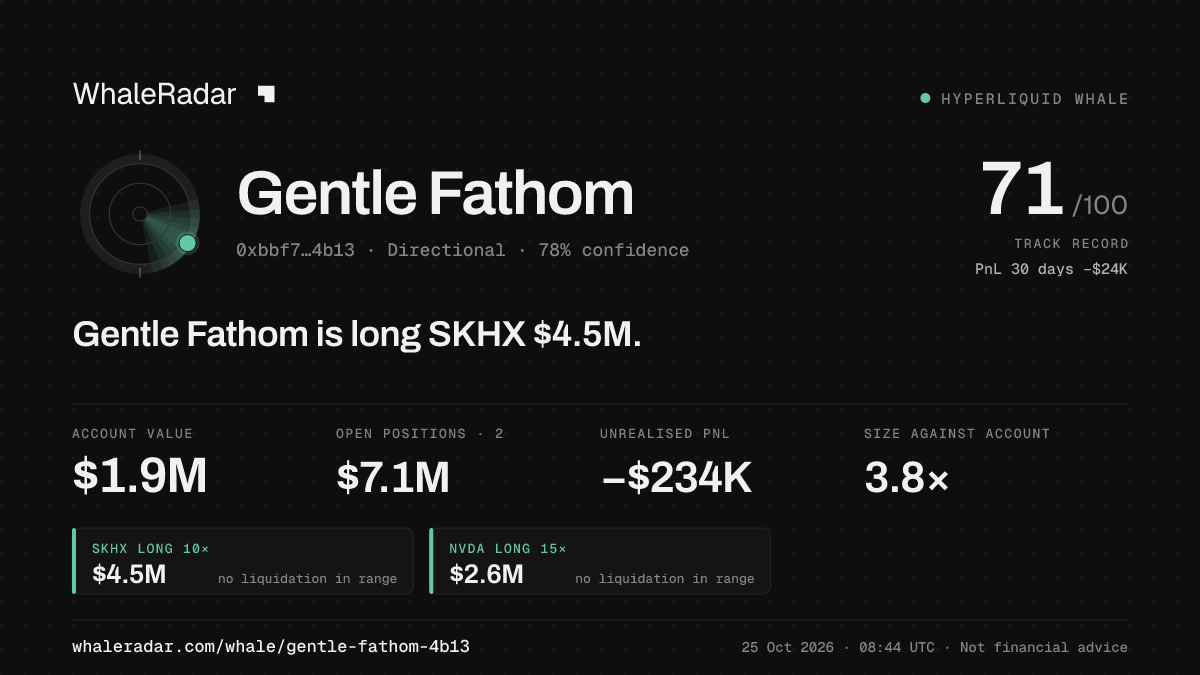This screenshot has height=675, width=1200.
Task: Click the green Hyperliquid Whale status dot
Action: pos(925,98)
